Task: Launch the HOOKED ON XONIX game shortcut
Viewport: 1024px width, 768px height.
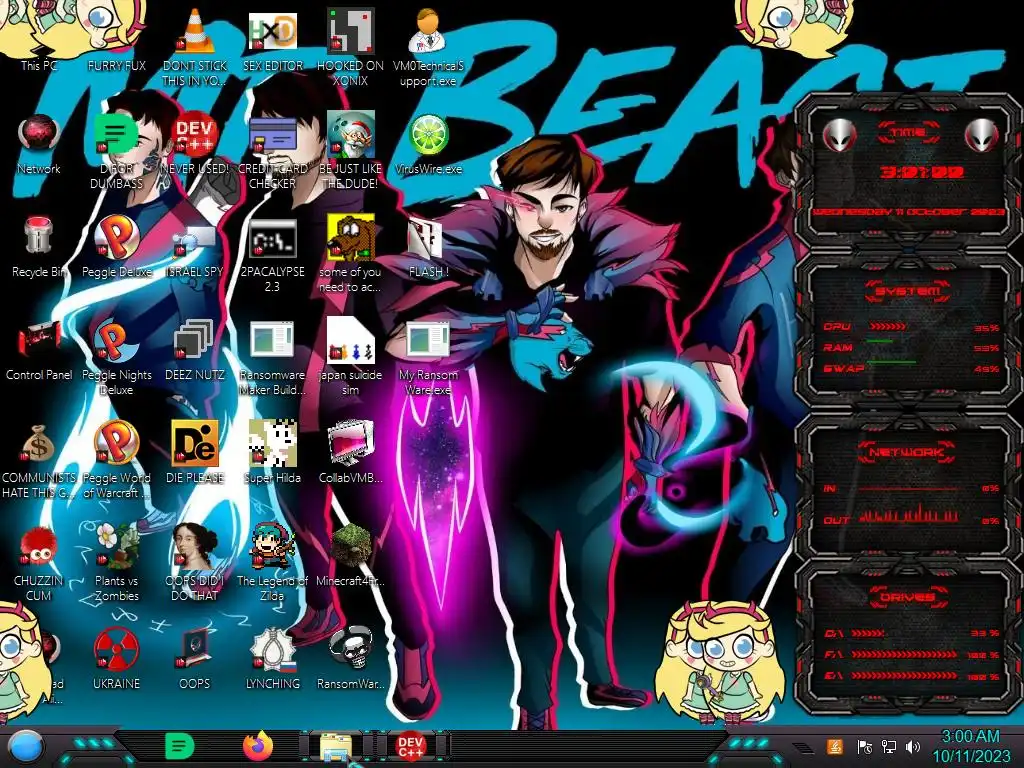Action: click(350, 31)
